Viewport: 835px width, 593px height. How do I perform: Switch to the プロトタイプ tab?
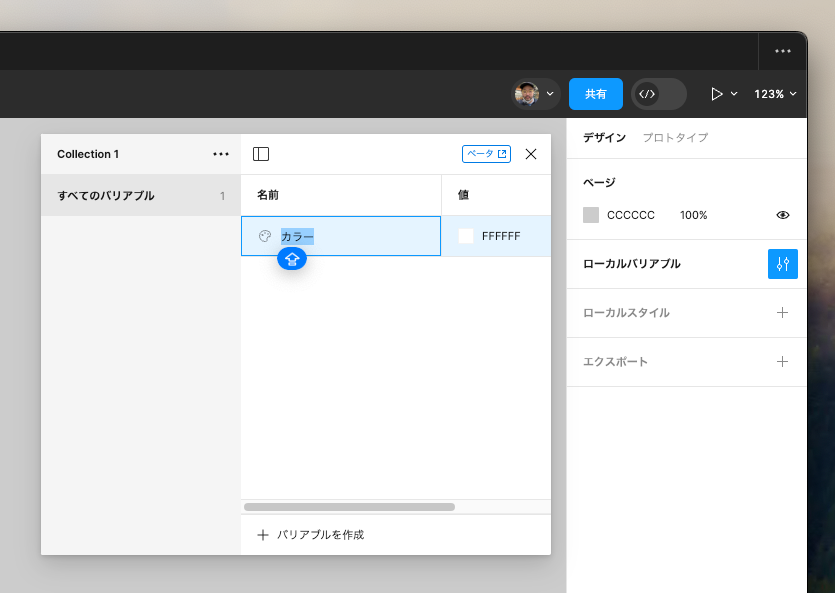point(675,137)
